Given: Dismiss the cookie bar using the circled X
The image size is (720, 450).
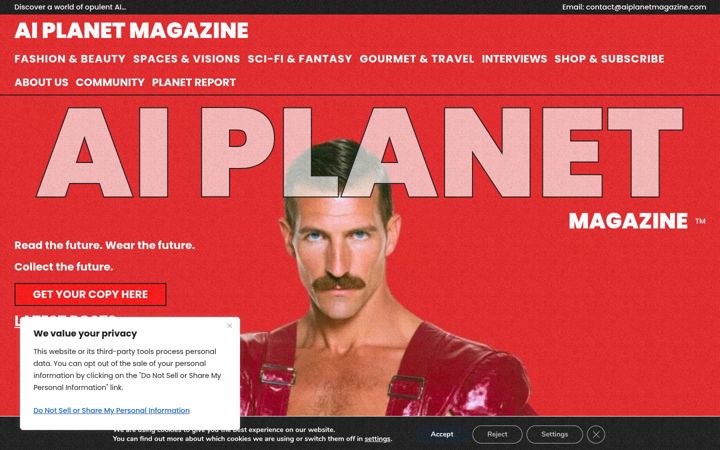Looking at the screenshot, I should point(596,434).
